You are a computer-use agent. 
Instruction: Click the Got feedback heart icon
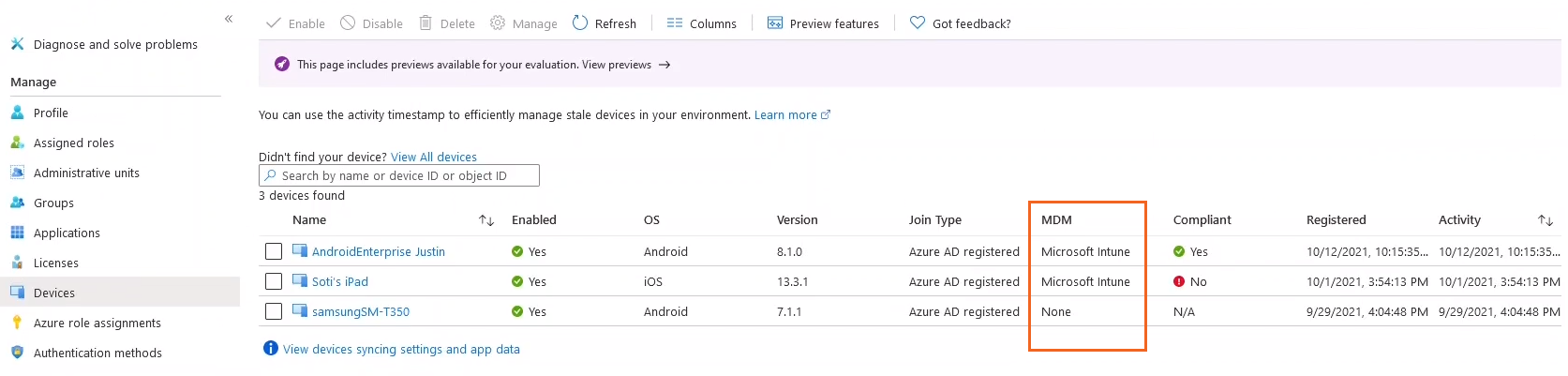(x=918, y=23)
